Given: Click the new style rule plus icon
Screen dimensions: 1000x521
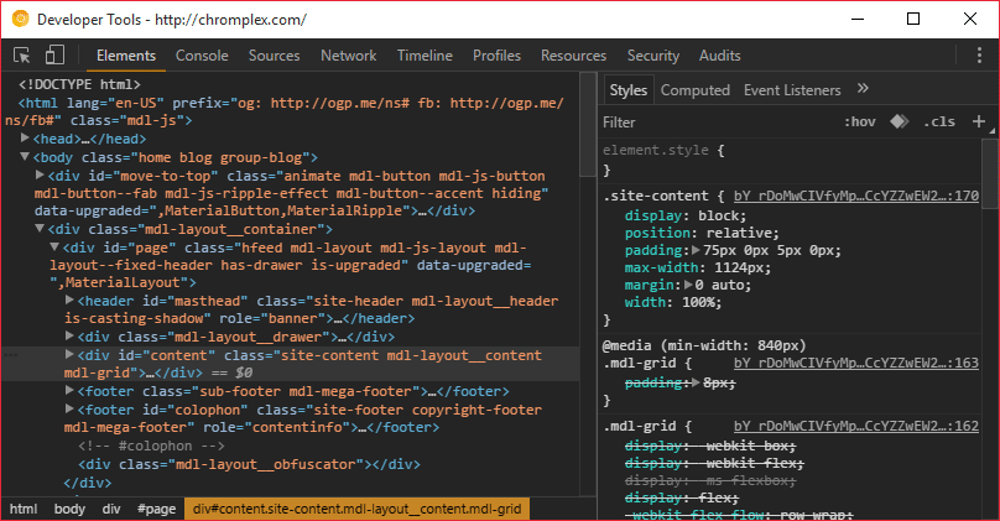Looking at the screenshot, I should 978,121.
